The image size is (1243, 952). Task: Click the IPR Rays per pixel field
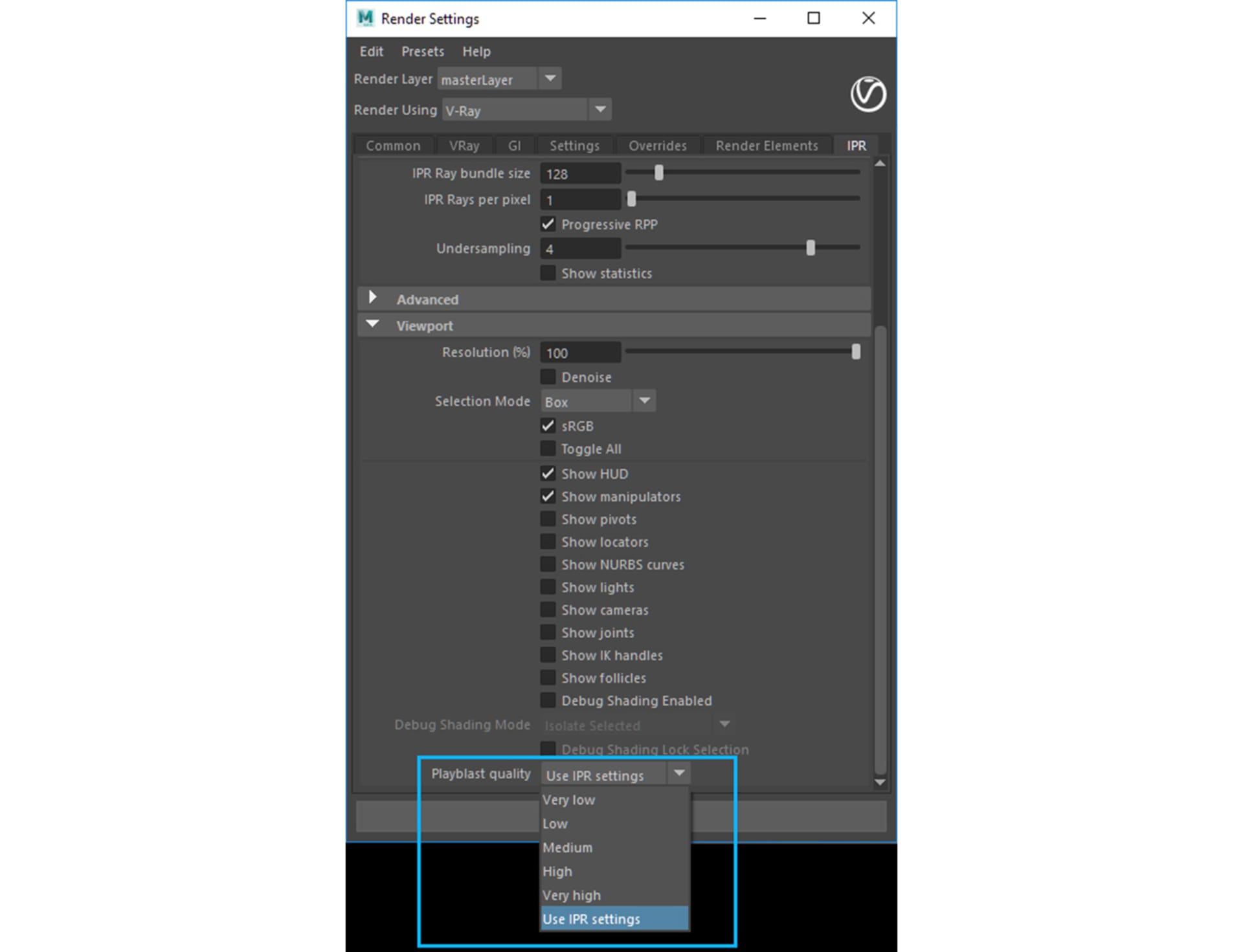click(581, 200)
